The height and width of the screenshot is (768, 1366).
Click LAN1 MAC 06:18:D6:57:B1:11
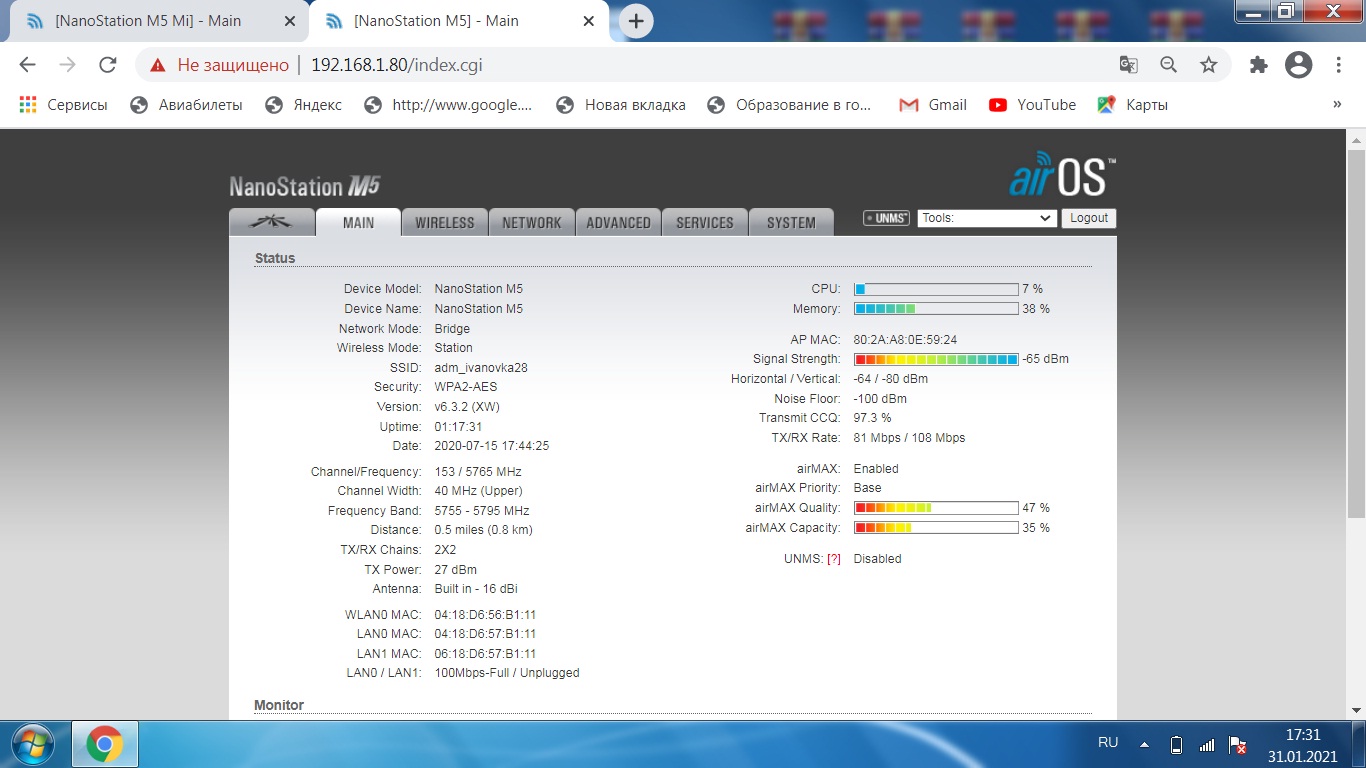tap(485, 654)
